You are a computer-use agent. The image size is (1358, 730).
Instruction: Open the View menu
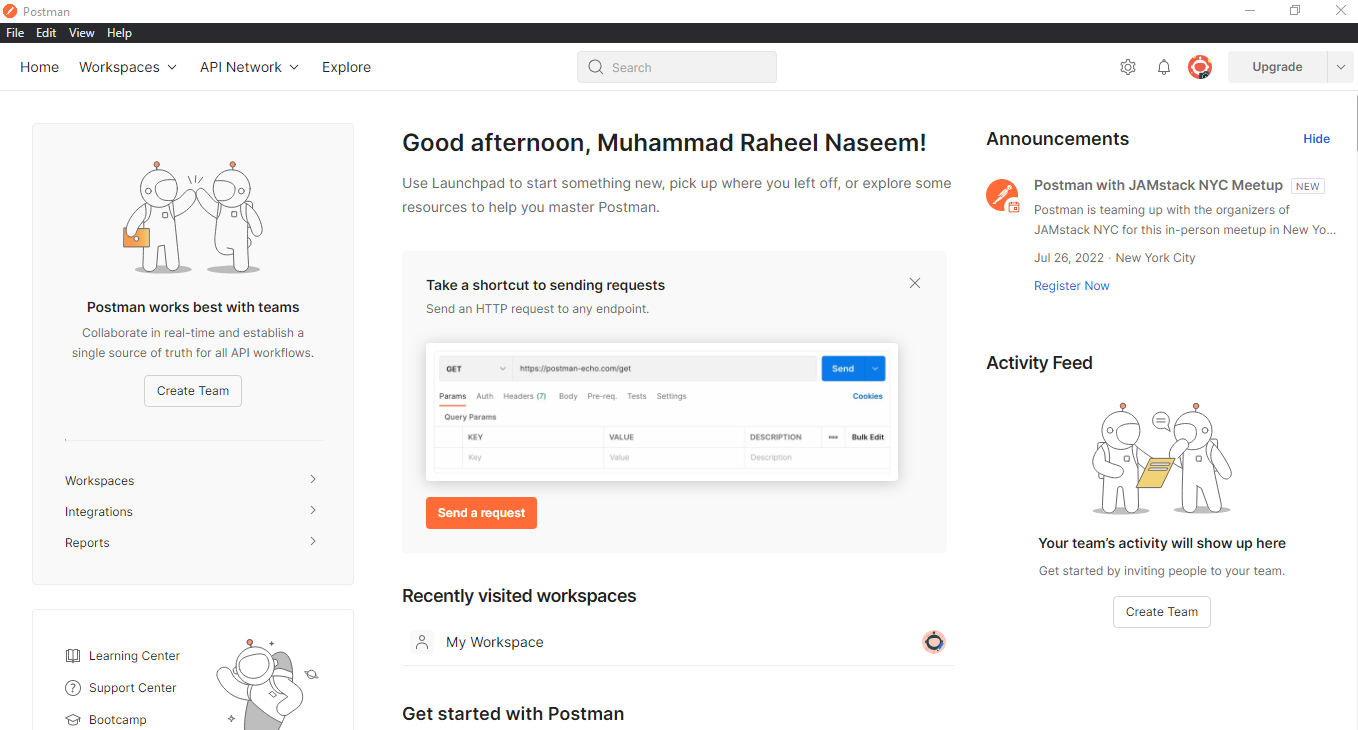(x=81, y=32)
